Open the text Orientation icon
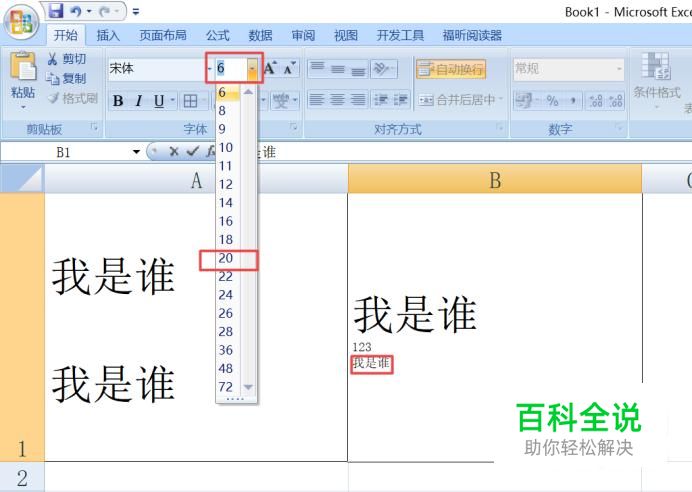Screen dimensions: 692x492 (x=382, y=68)
